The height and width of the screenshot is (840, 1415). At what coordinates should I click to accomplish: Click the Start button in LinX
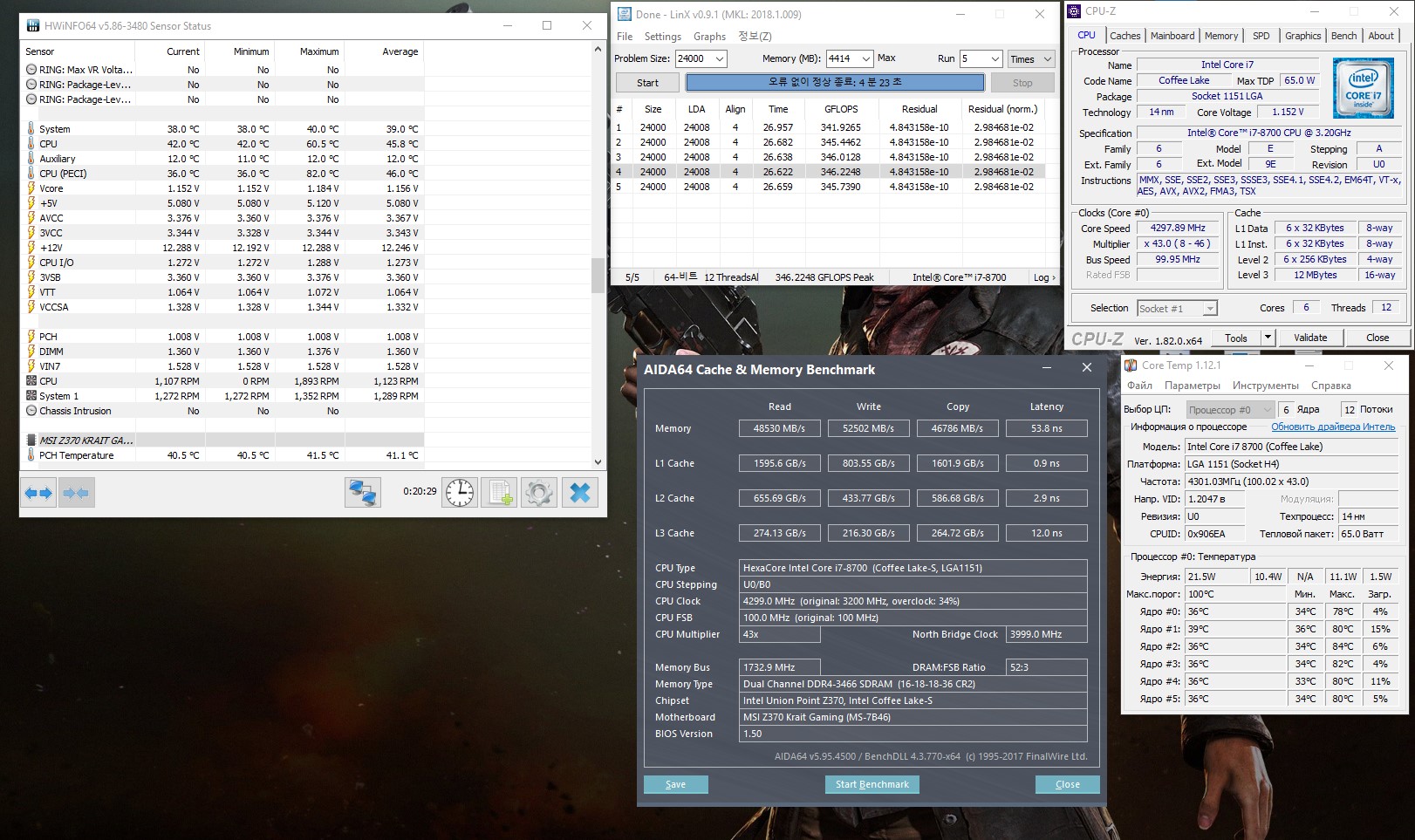coord(647,83)
